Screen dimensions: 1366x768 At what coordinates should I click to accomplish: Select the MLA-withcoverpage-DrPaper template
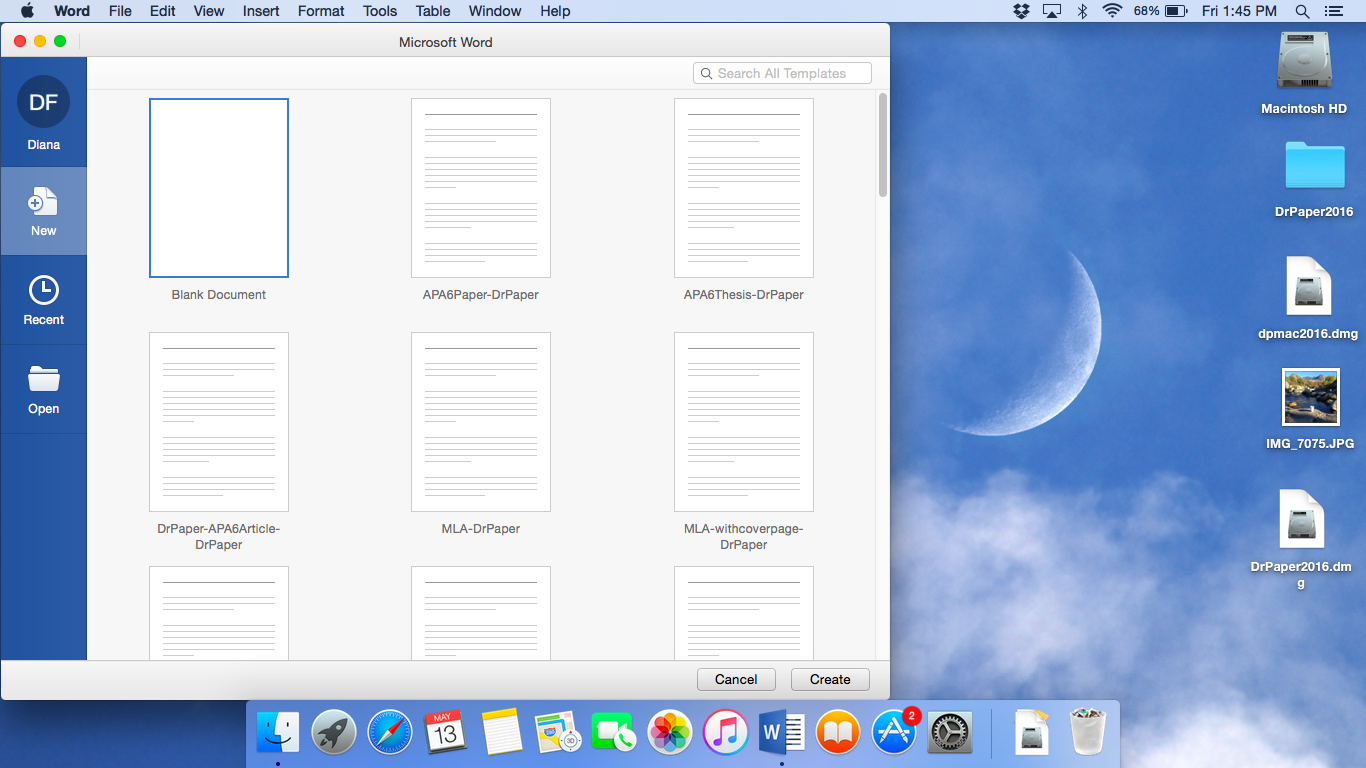coord(743,422)
